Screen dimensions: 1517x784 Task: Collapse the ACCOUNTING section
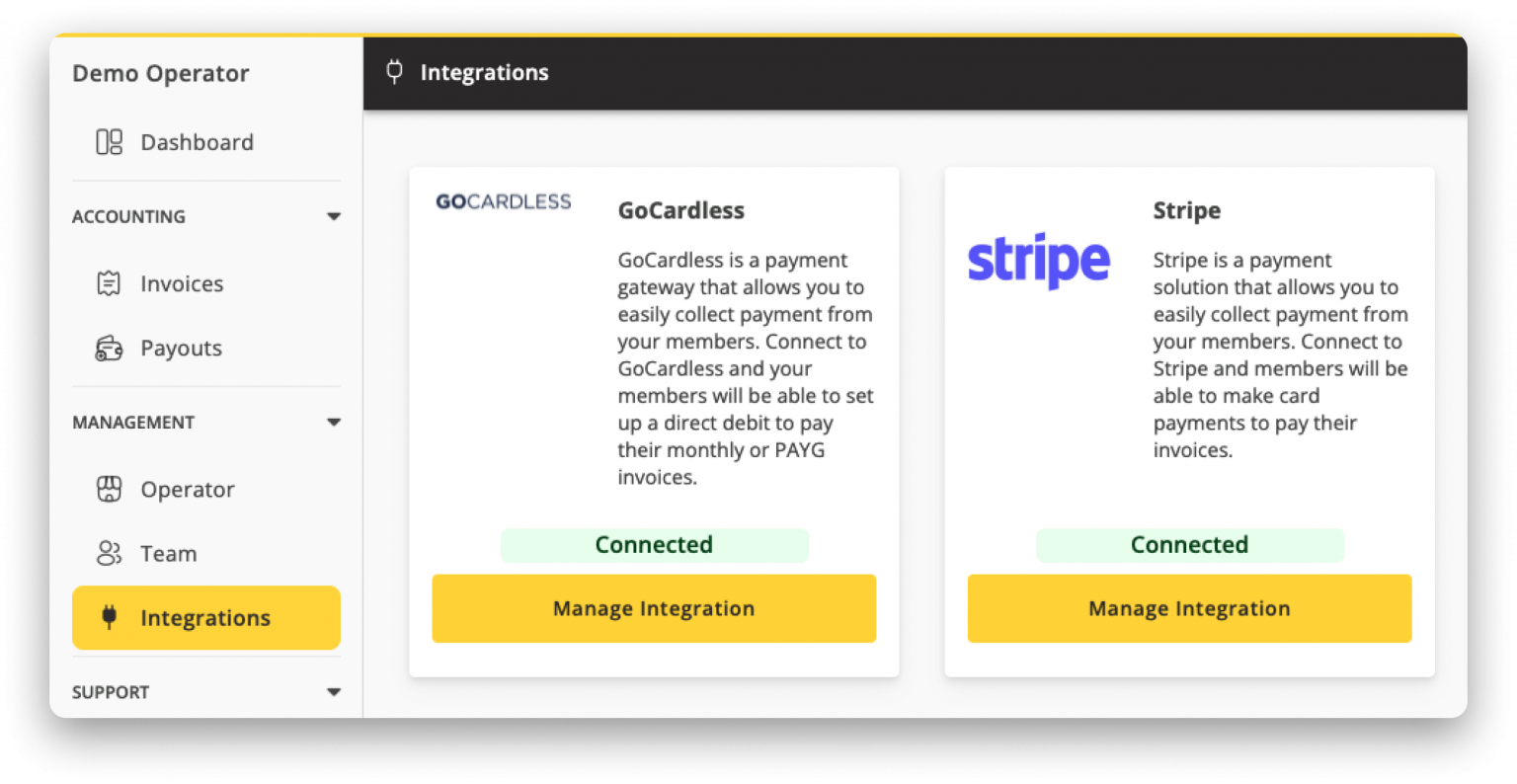[x=334, y=216]
